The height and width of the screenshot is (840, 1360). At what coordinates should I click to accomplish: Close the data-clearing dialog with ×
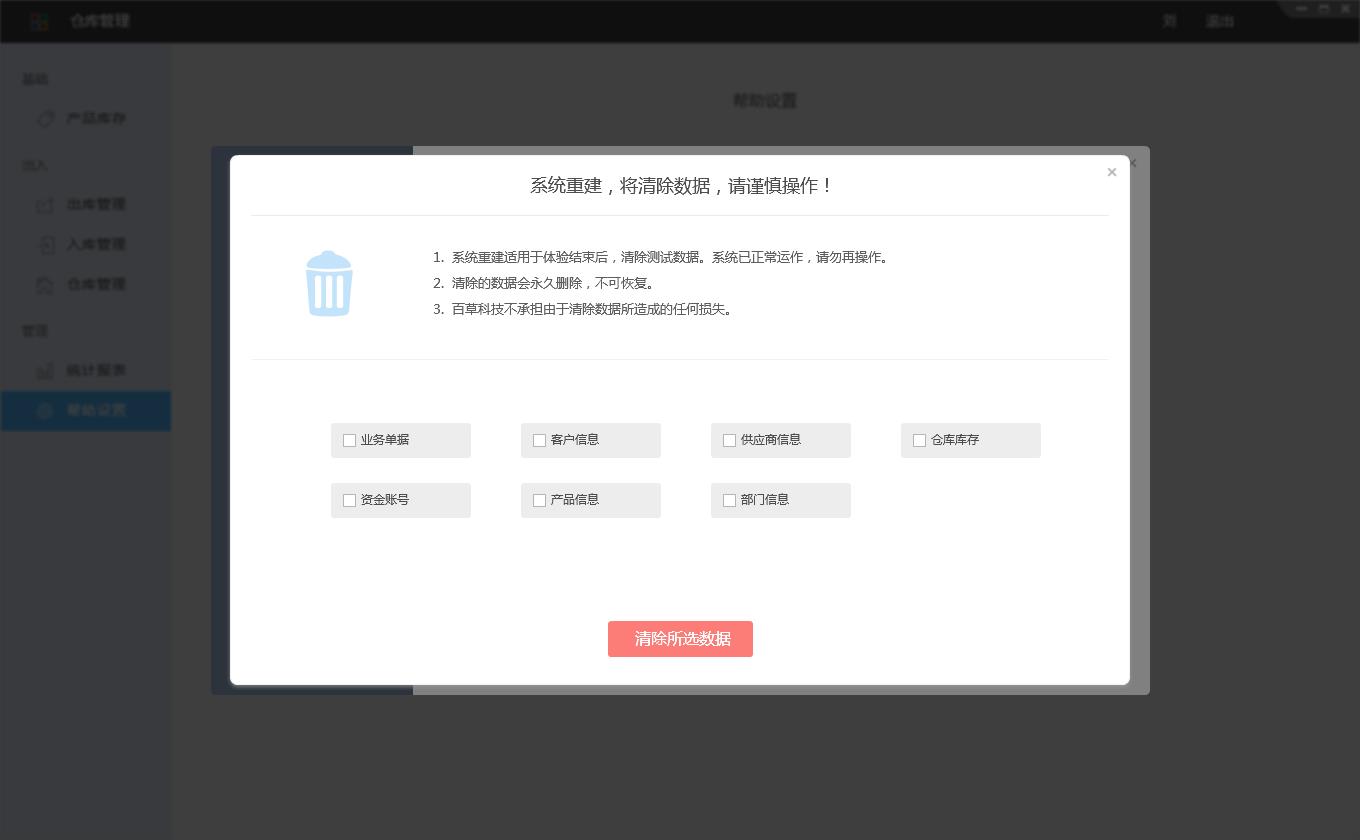coord(1111,172)
